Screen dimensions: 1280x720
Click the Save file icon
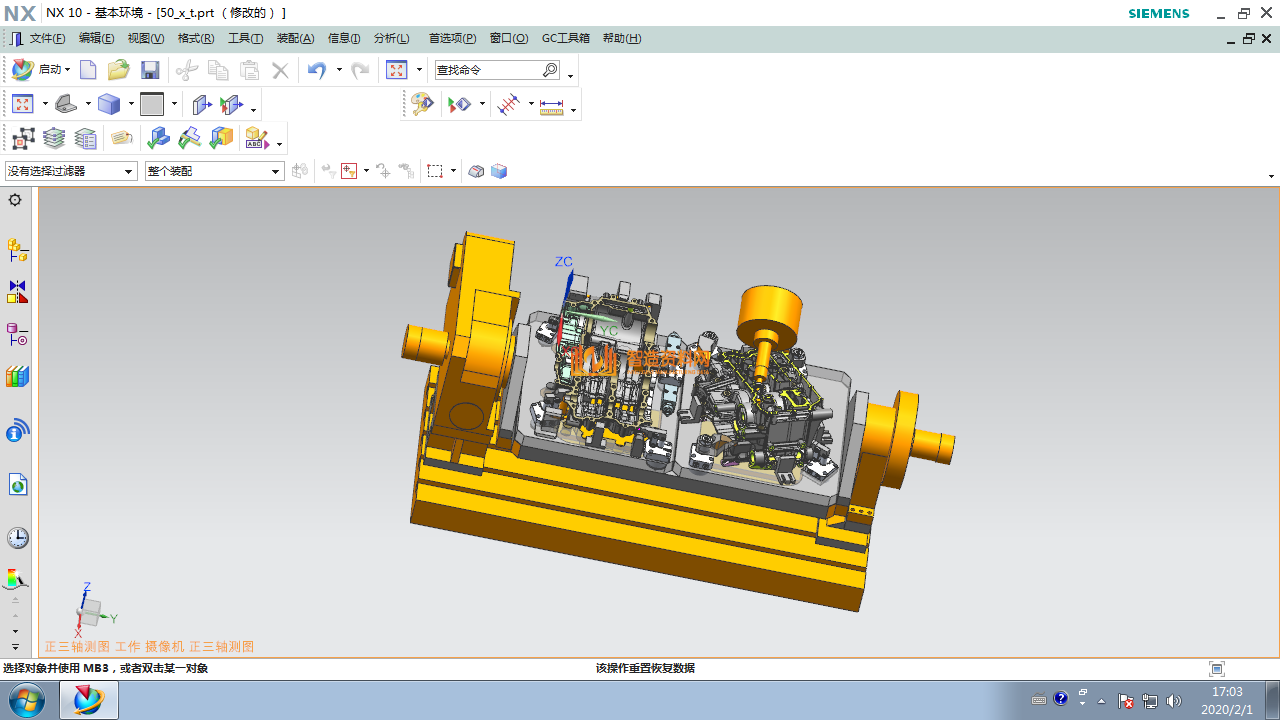pyautogui.click(x=150, y=70)
